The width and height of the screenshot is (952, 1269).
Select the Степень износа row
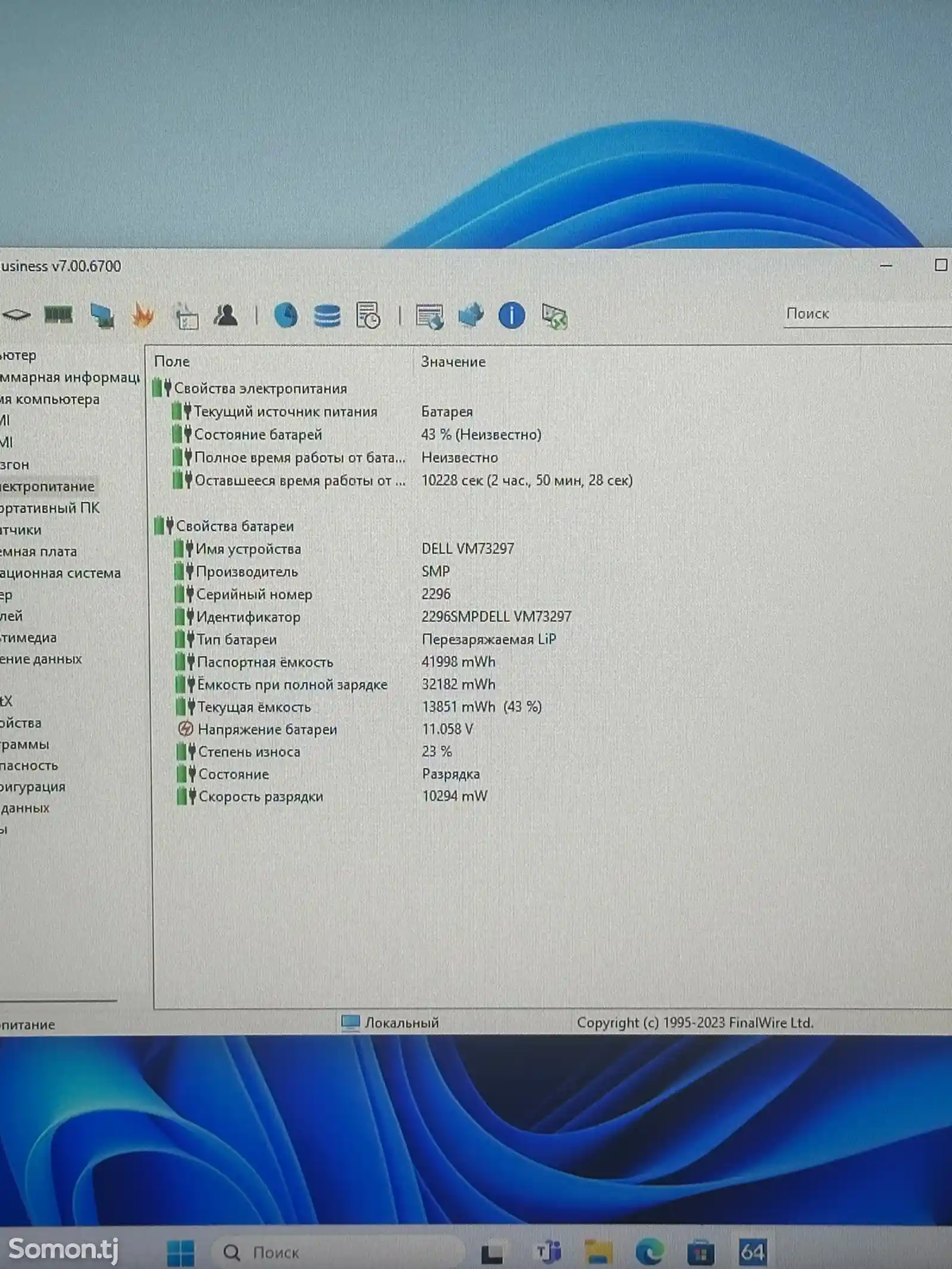click(x=315, y=751)
